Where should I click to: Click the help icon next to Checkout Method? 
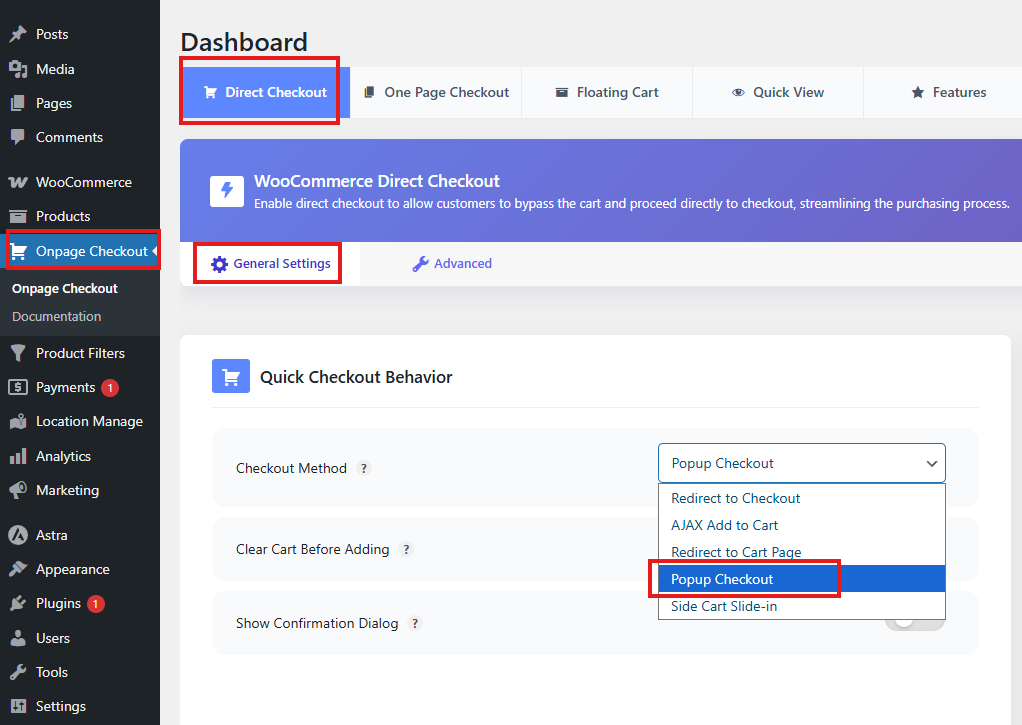pyautogui.click(x=364, y=468)
